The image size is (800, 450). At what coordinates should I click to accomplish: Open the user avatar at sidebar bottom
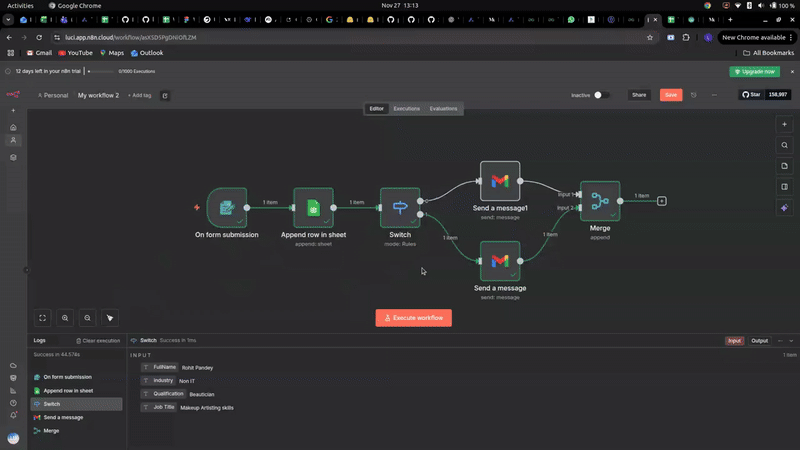click(13, 438)
